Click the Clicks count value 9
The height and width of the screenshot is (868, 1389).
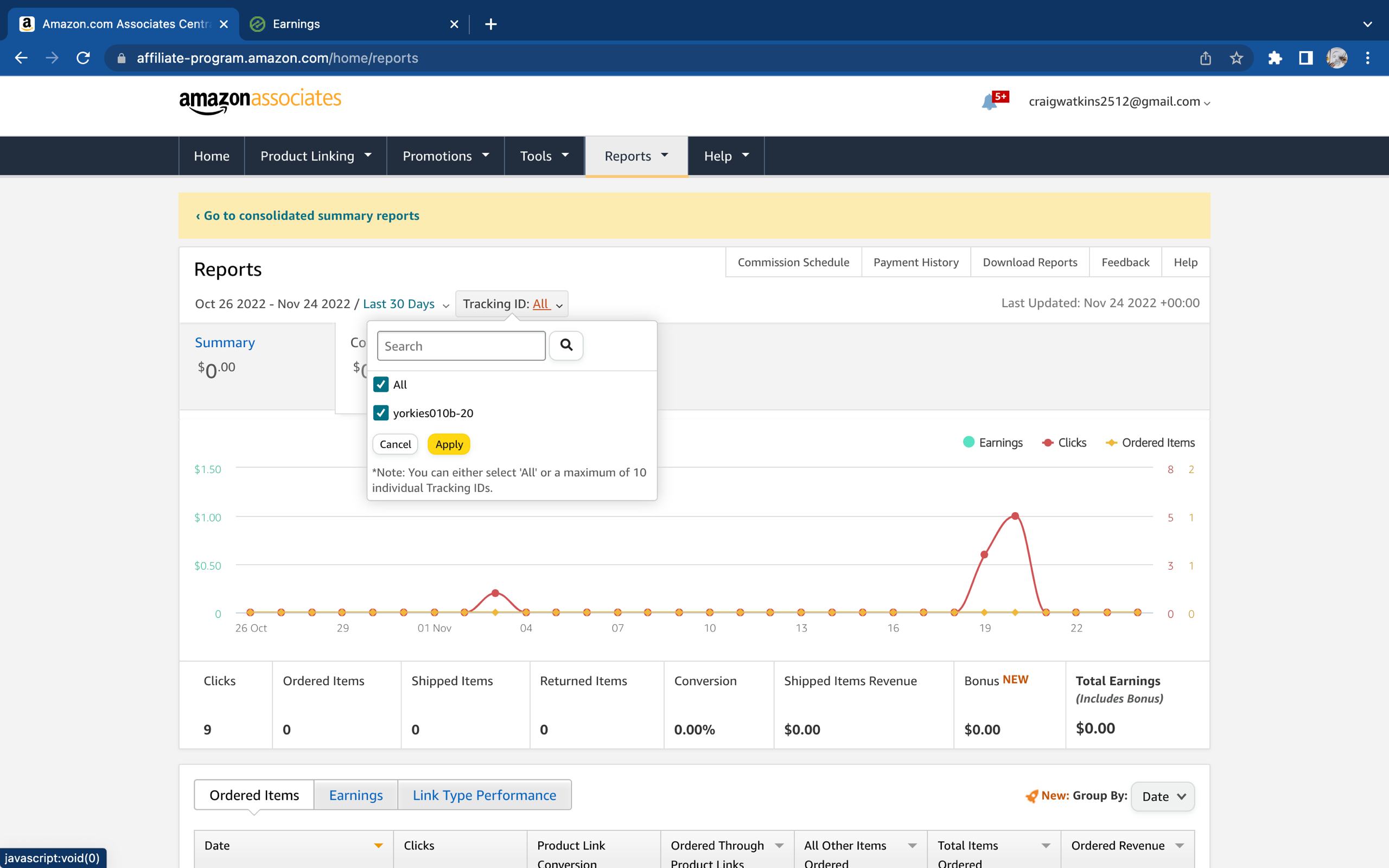pyautogui.click(x=207, y=730)
